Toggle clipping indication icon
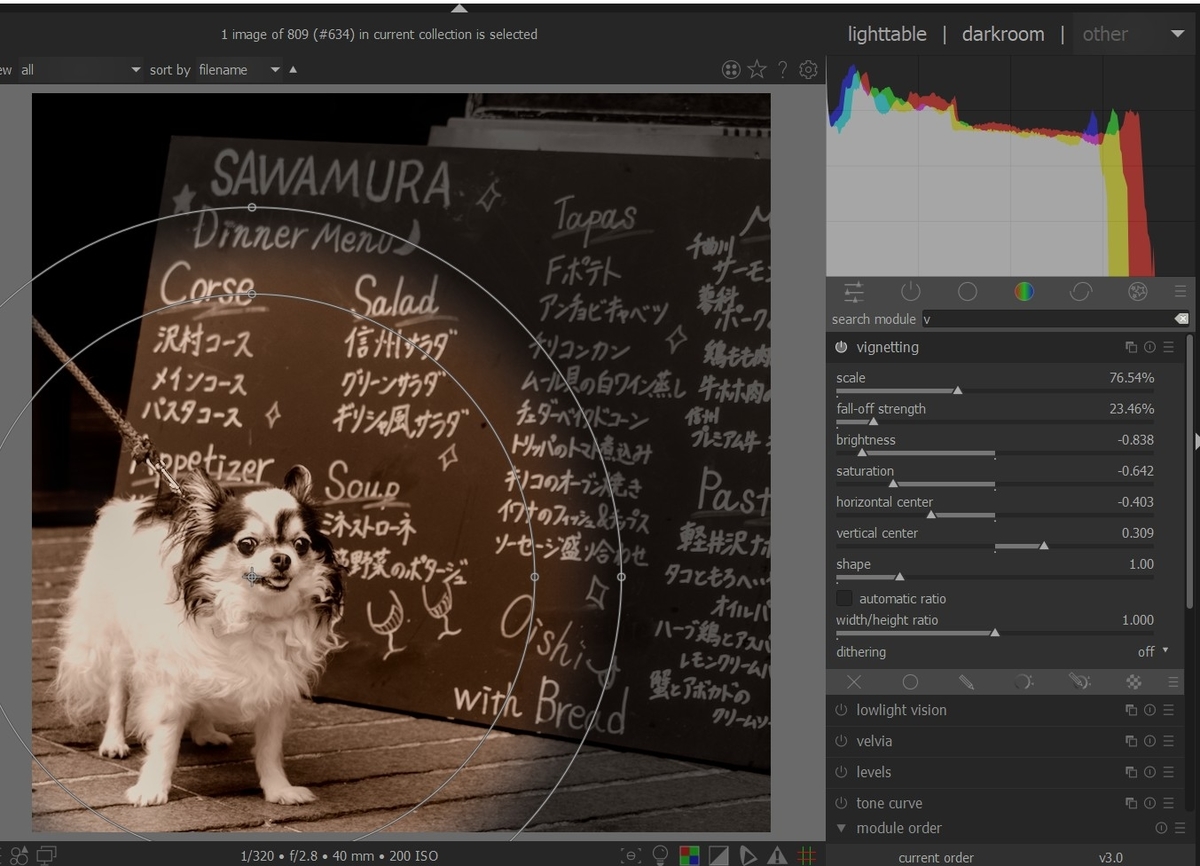1200x866 pixels. click(x=719, y=855)
